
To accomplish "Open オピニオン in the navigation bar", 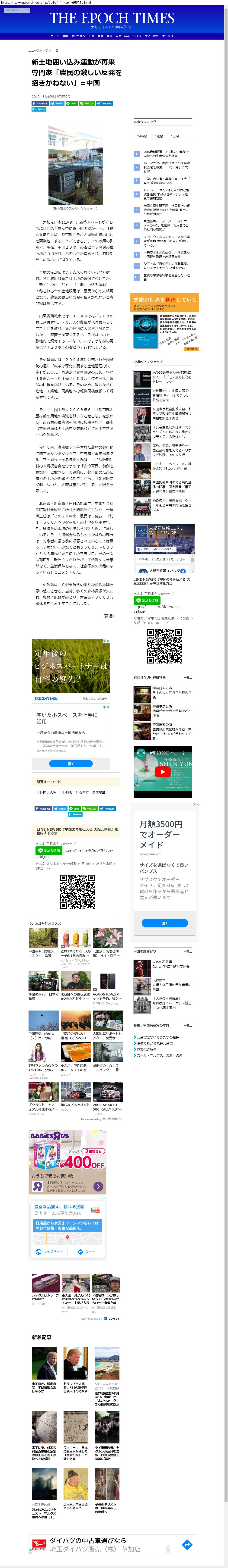I will pyautogui.click(x=78, y=36).
